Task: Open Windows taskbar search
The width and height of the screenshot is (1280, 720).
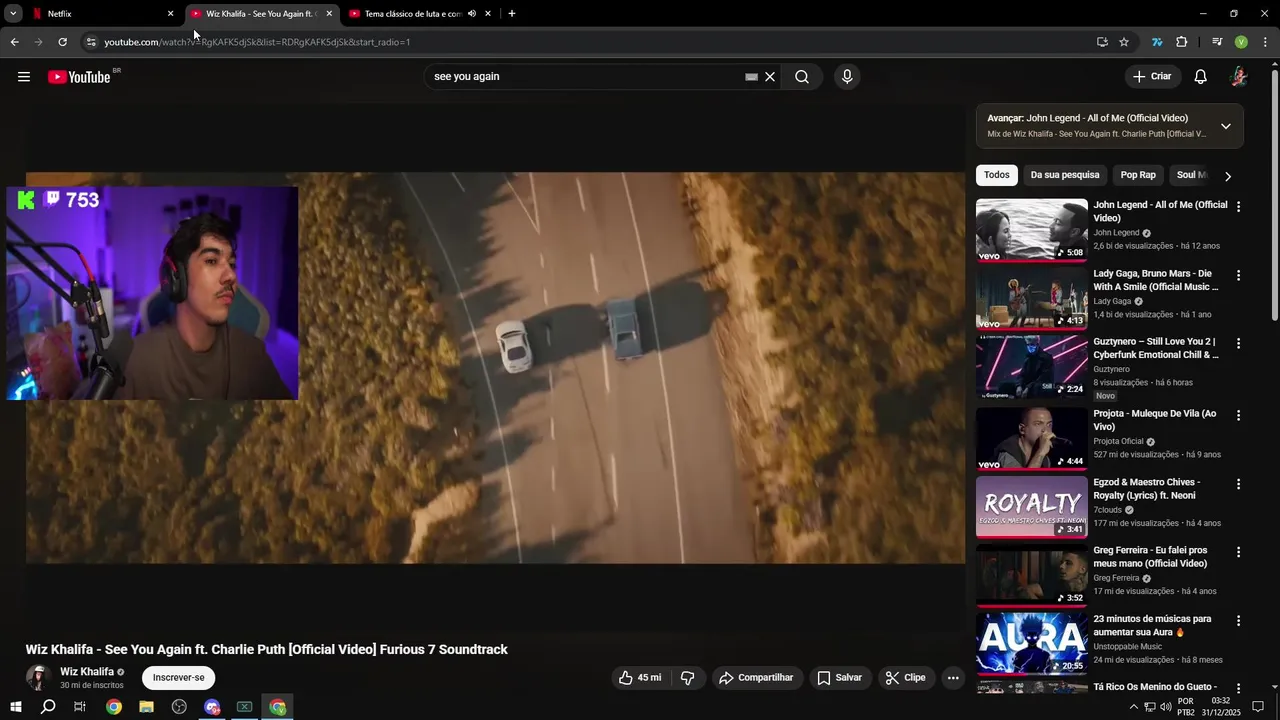Action: tap(48, 707)
